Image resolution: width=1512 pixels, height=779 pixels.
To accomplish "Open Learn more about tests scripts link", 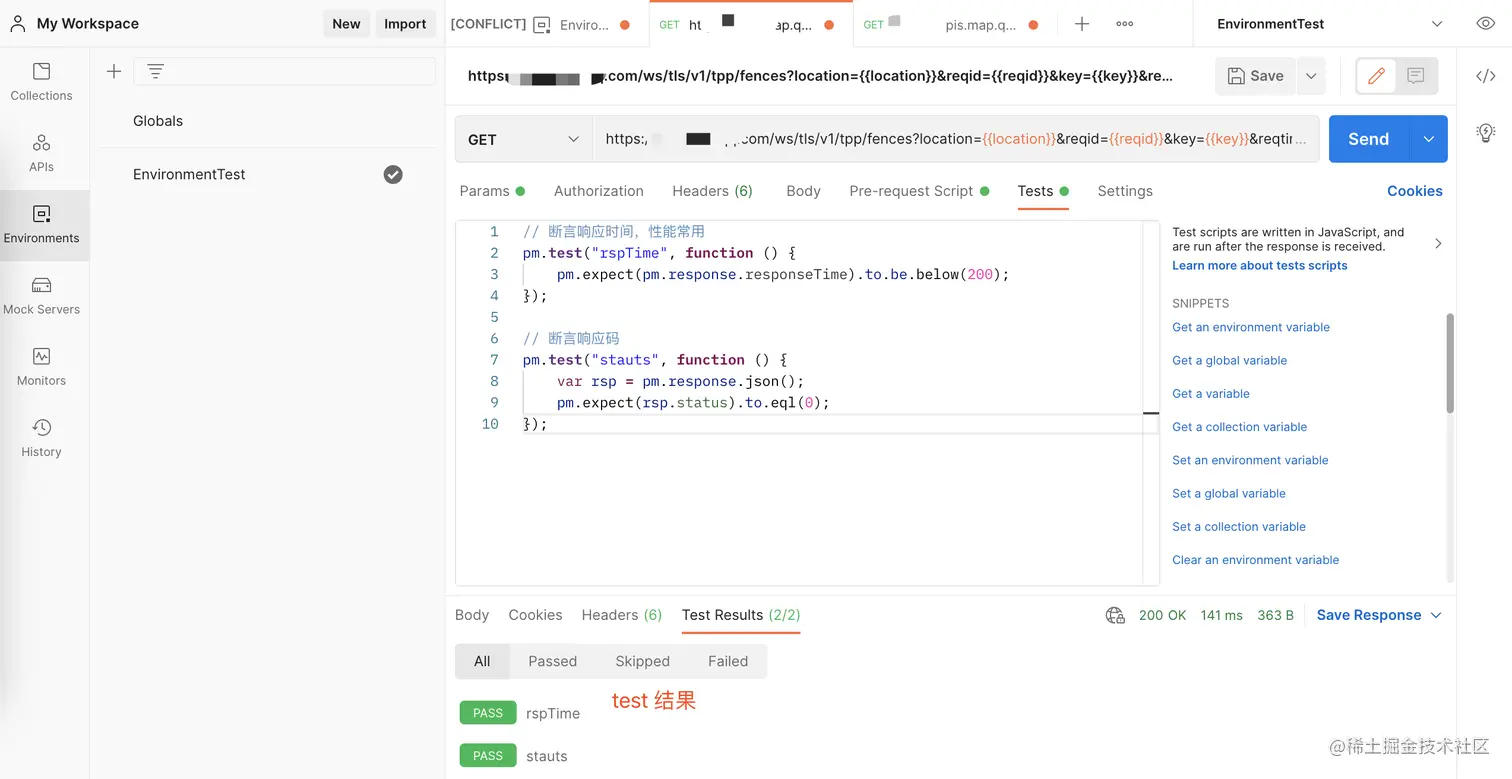I will (x=1259, y=265).
